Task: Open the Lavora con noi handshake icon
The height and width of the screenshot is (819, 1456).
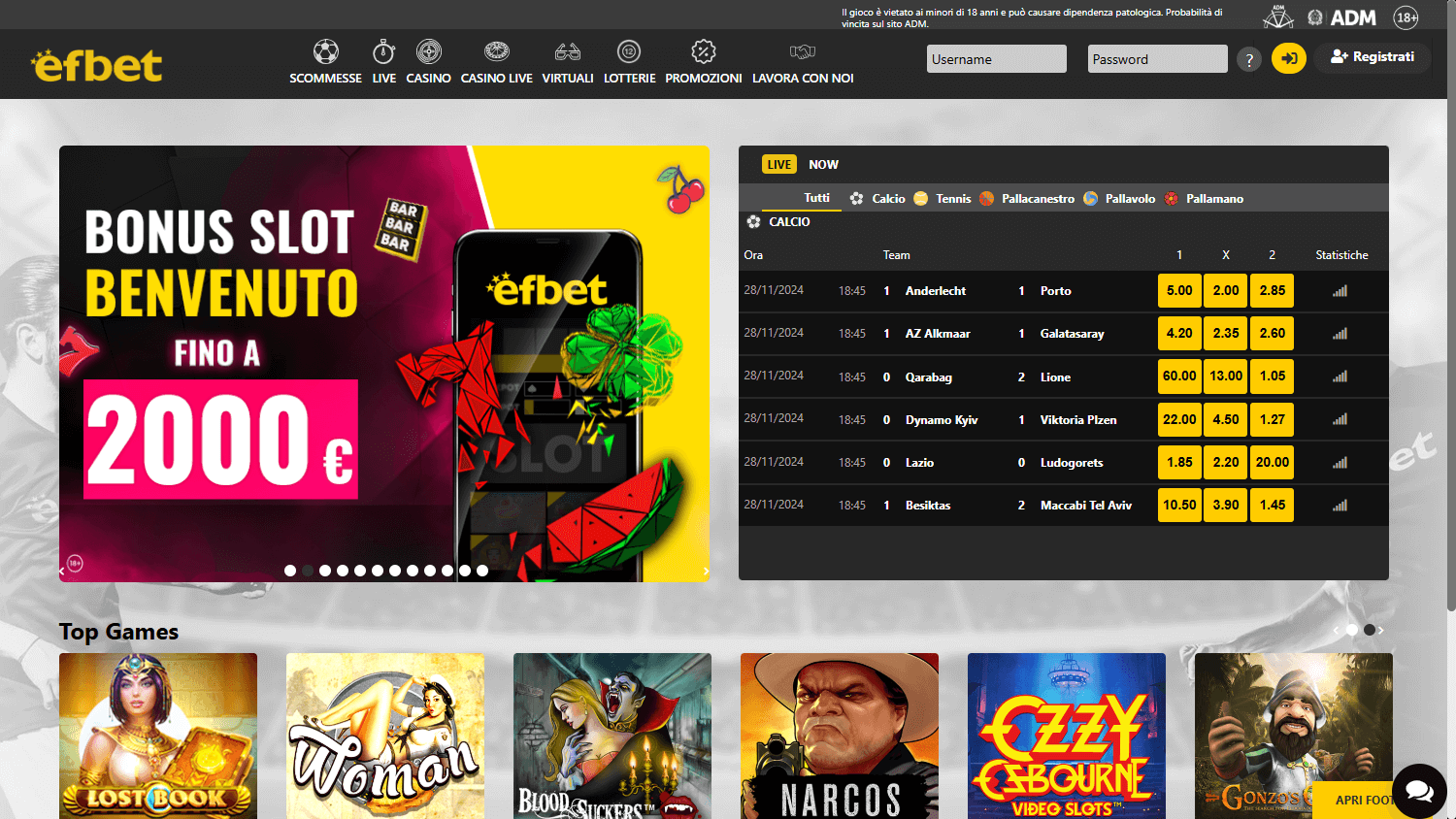Action: click(x=803, y=51)
